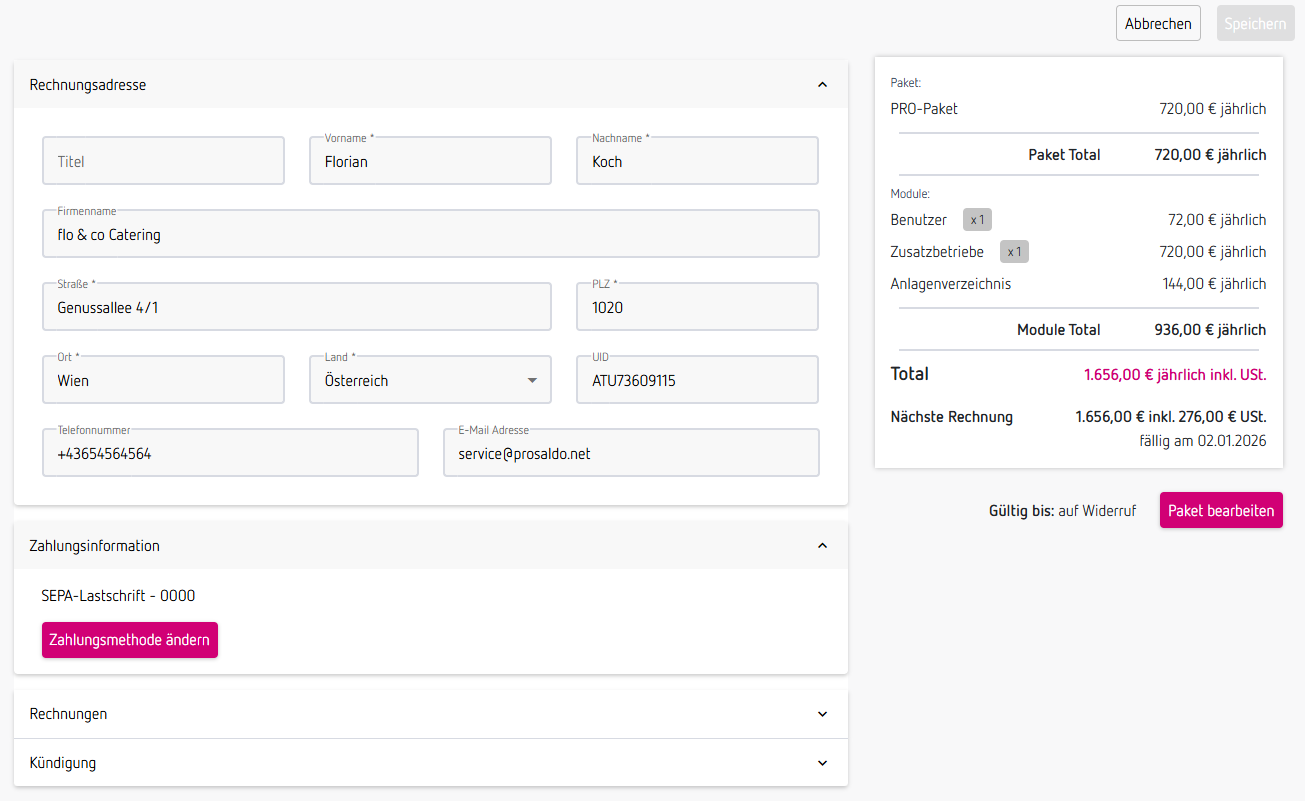Edit the UID field ATU73609115
The image size is (1305, 801).
pos(697,381)
